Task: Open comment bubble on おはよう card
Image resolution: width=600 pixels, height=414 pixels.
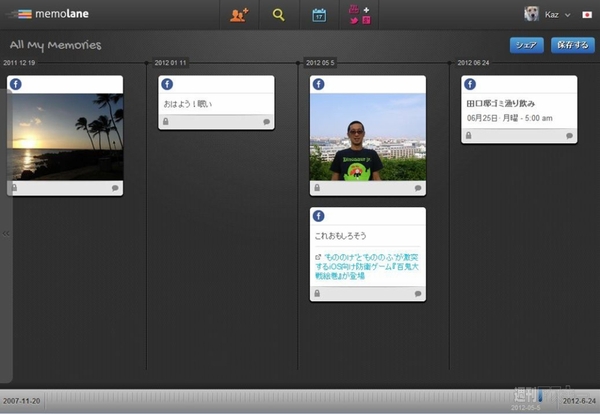Action: click(x=267, y=122)
